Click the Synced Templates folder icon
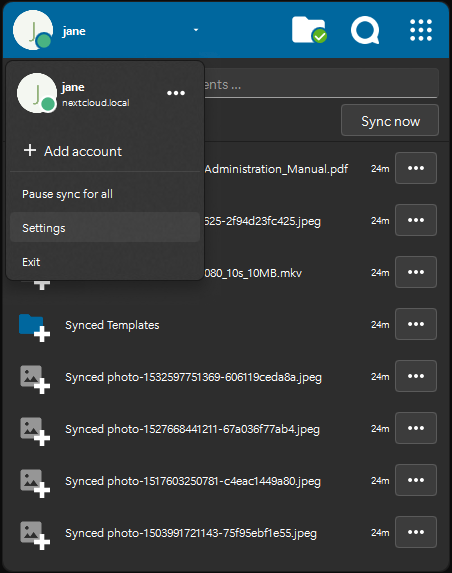Image resolution: width=452 pixels, height=573 pixels. [x=34, y=327]
